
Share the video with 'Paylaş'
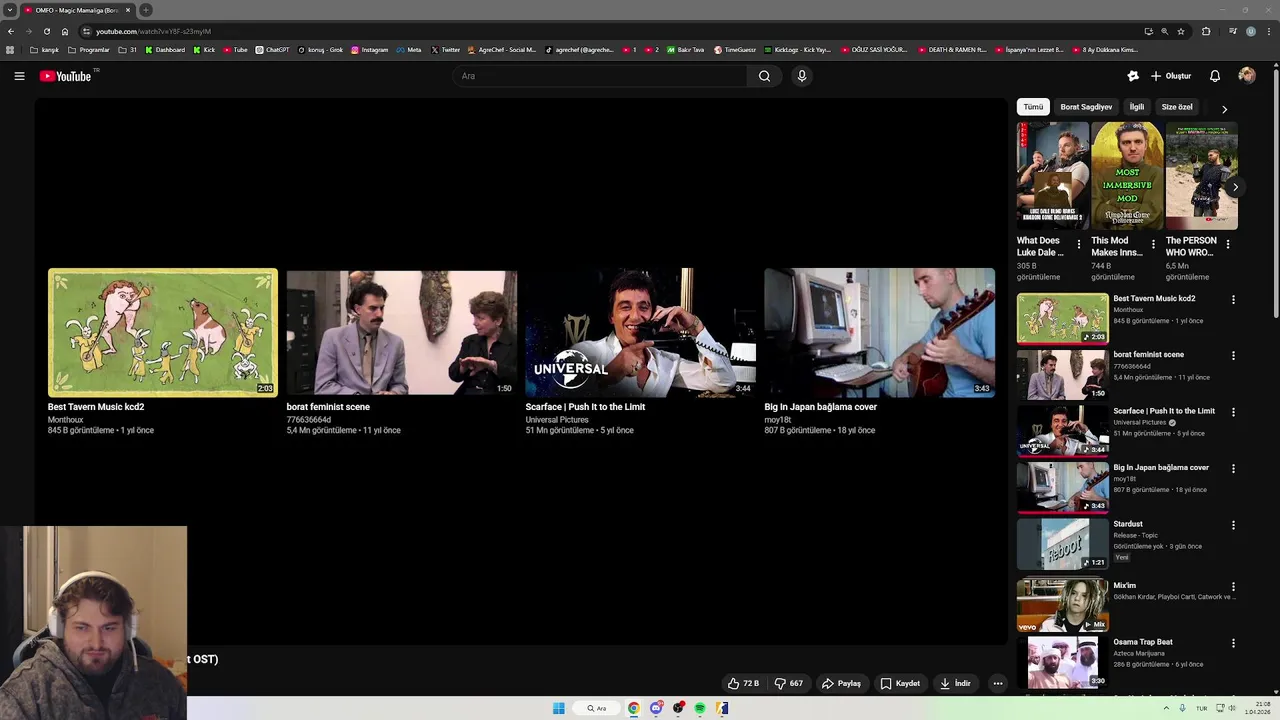tap(841, 684)
